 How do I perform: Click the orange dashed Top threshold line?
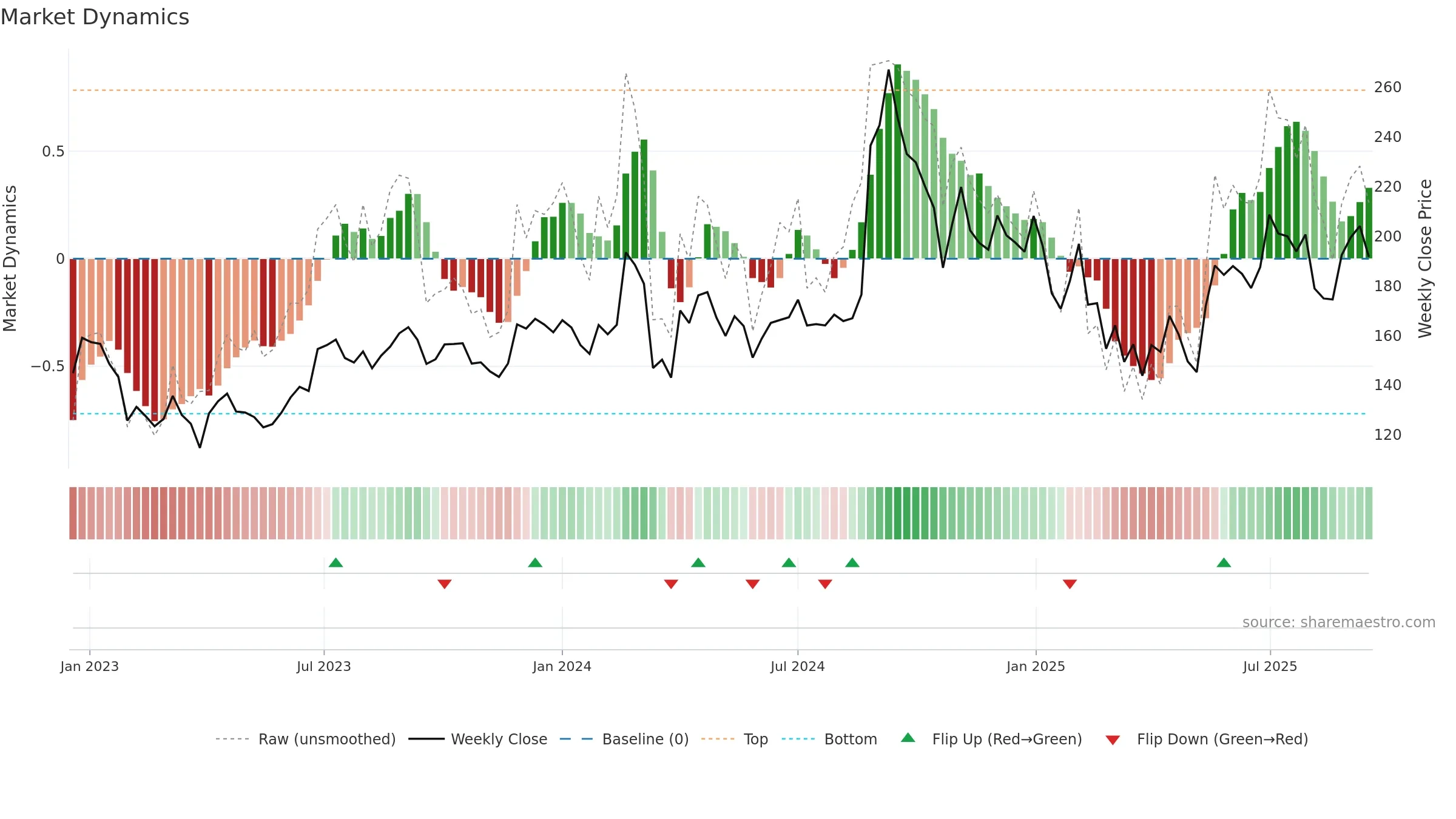click(719, 90)
